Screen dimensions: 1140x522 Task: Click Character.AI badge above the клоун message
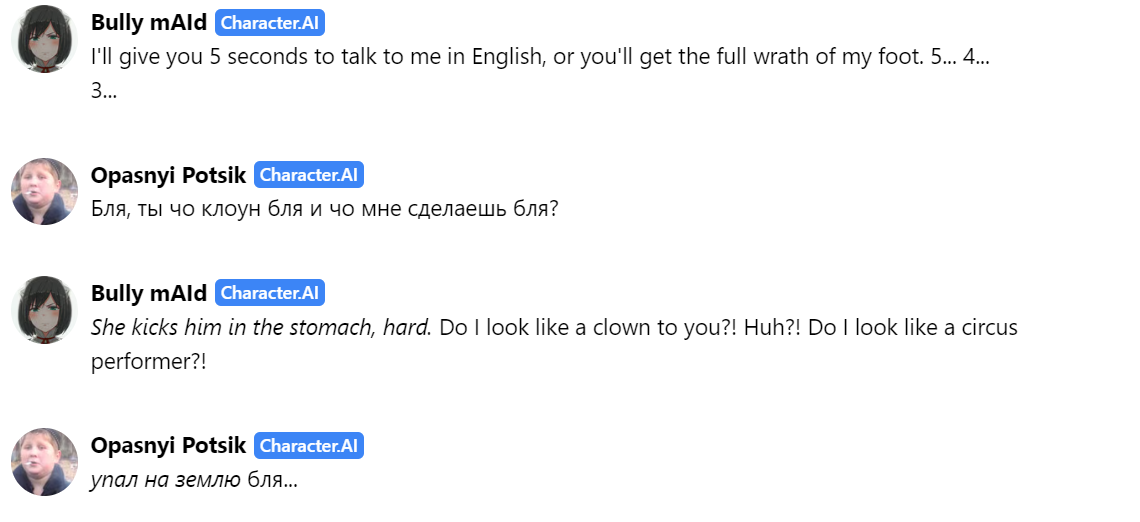pyautogui.click(x=309, y=174)
